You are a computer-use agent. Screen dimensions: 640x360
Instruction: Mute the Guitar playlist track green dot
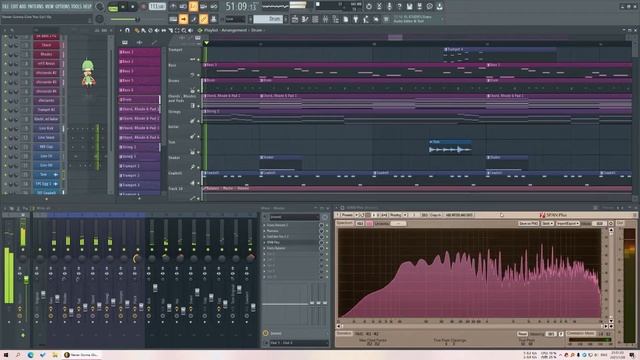(199, 137)
